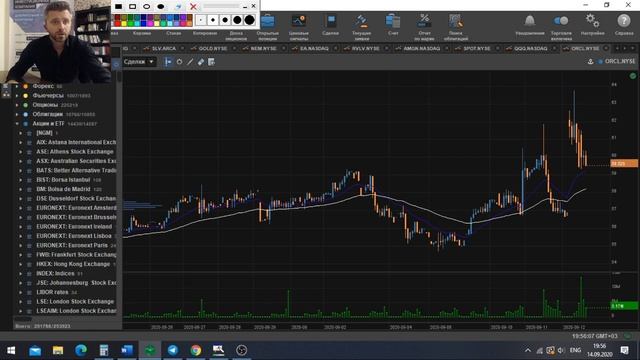The height and width of the screenshot is (360, 640).
Task: Expand BIST: Borsa Istanbul node
Action: [20, 180]
